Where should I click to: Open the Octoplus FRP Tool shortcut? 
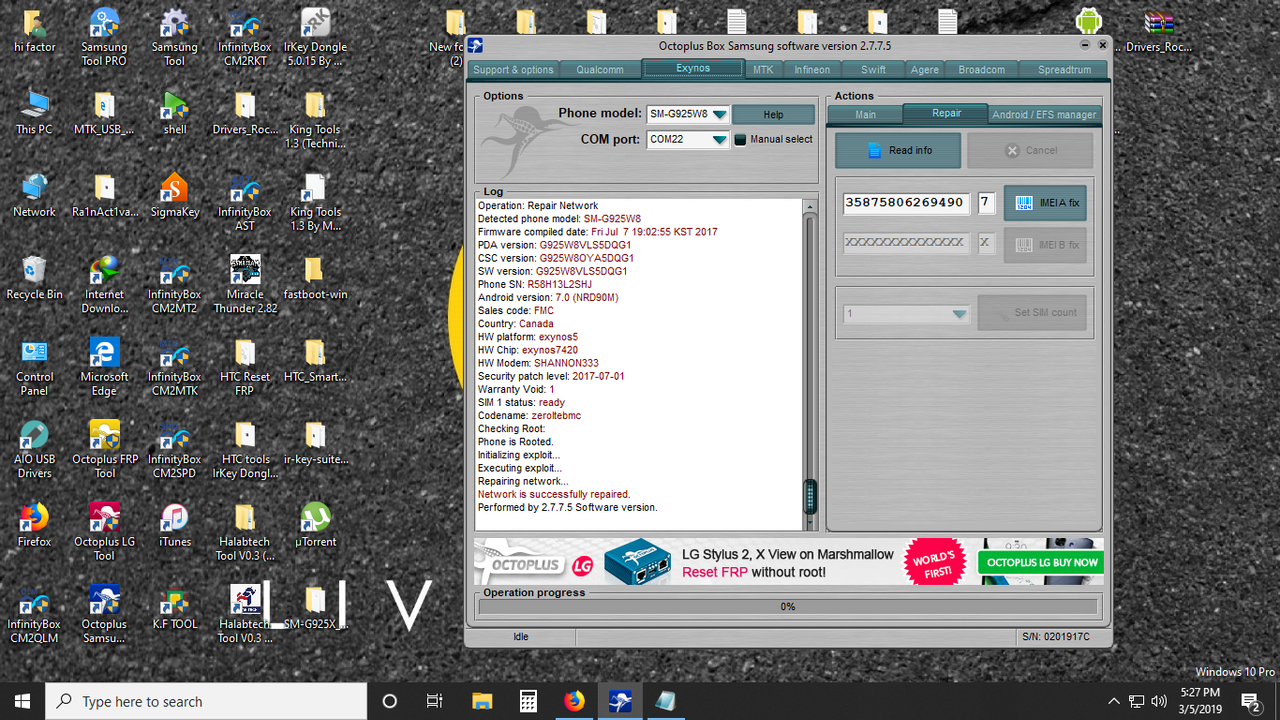pos(104,450)
